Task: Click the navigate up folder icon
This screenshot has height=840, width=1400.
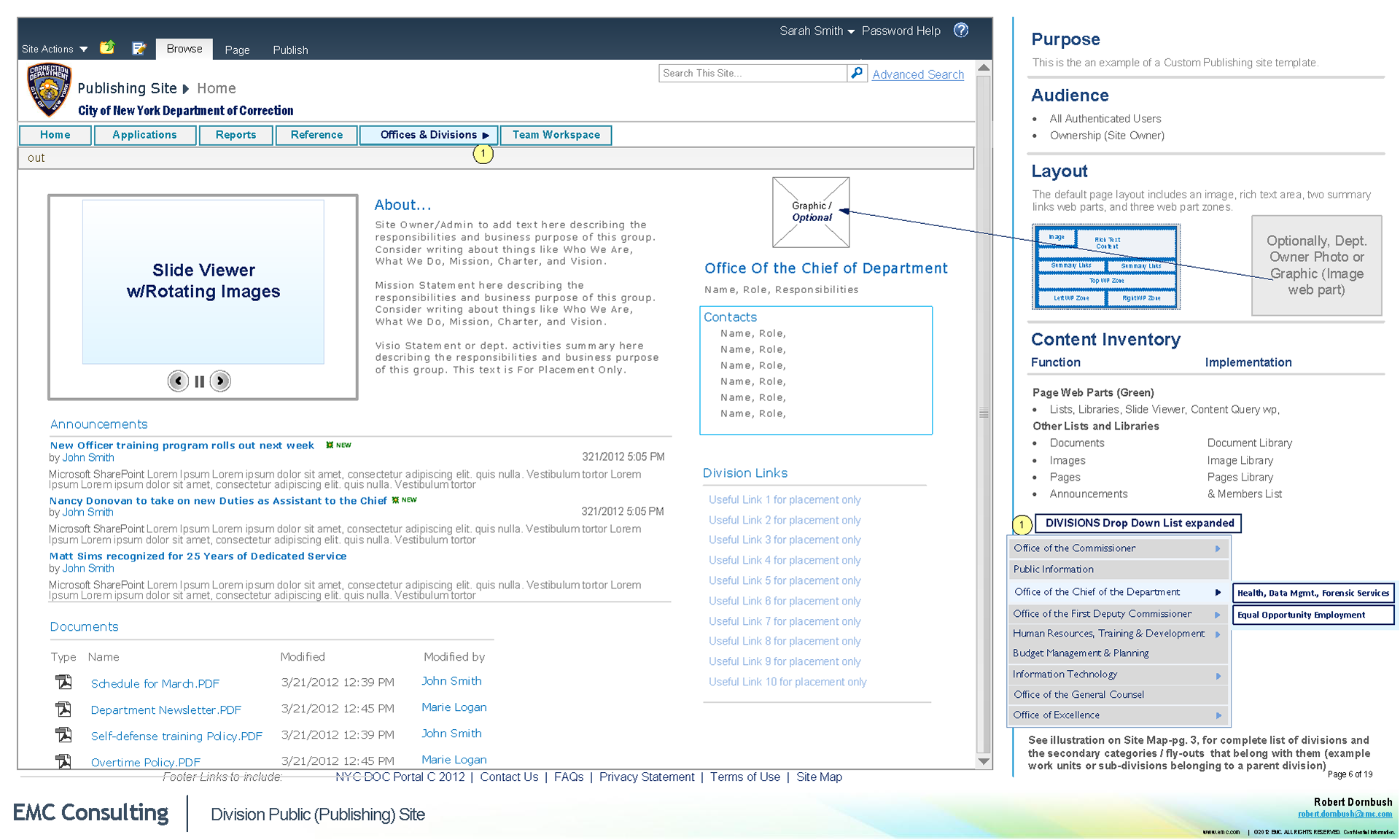Action: tap(107, 48)
